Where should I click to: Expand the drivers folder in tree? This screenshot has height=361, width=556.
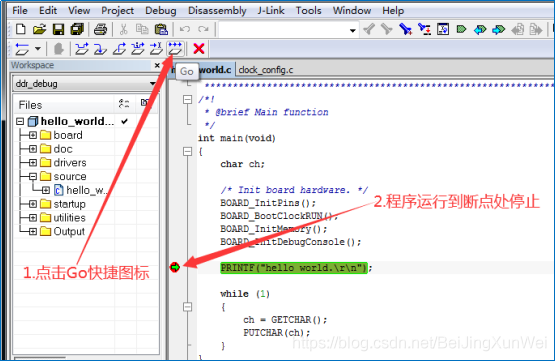click(33, 163)
